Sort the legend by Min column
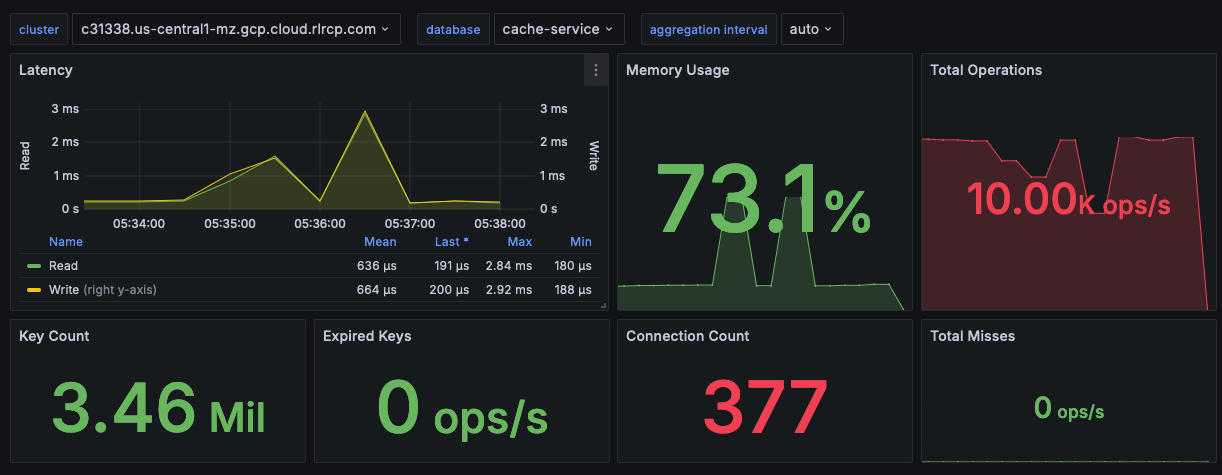 (x=581, y=241)
